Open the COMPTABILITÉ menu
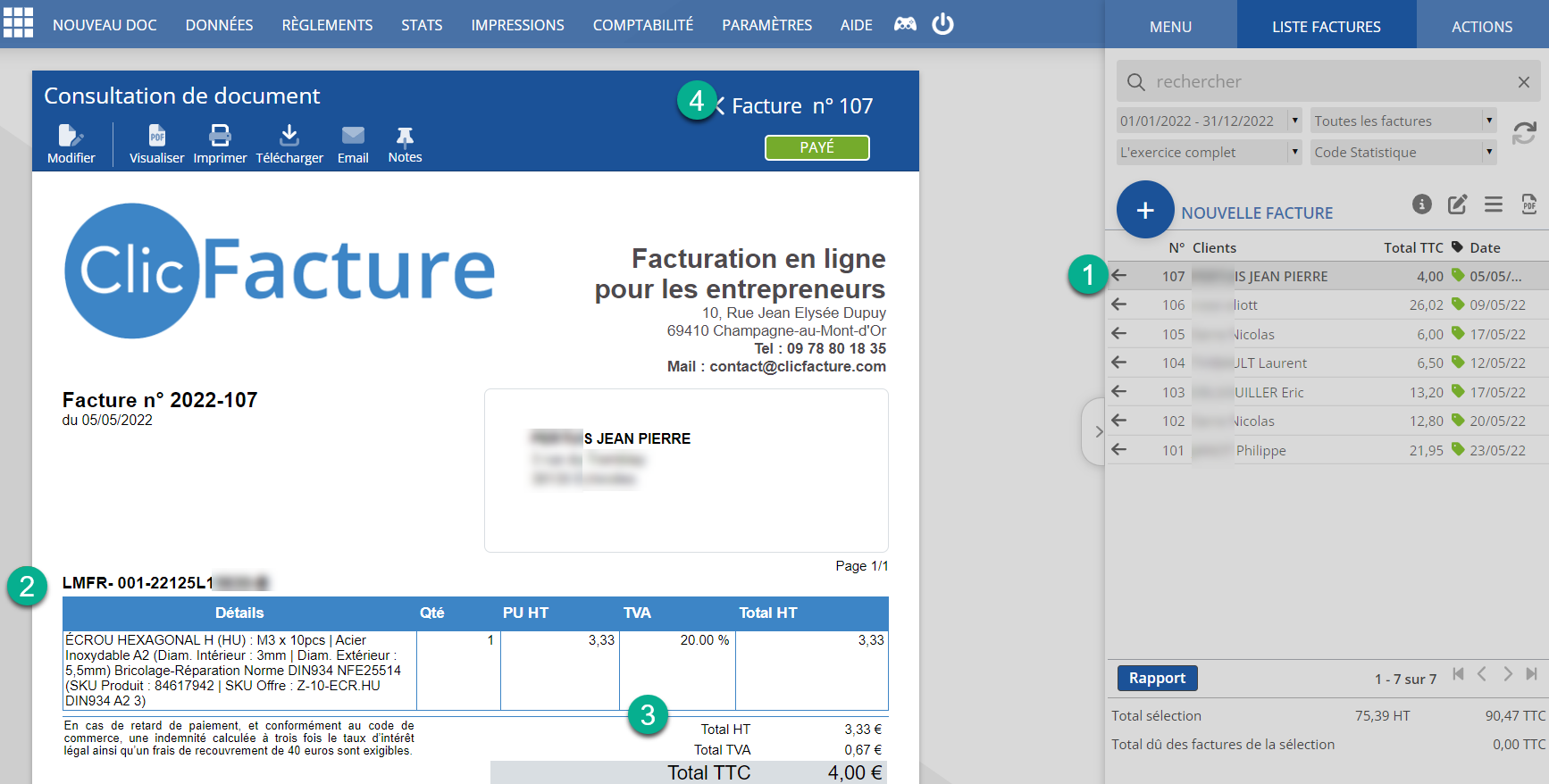 [x=643, y=25]
